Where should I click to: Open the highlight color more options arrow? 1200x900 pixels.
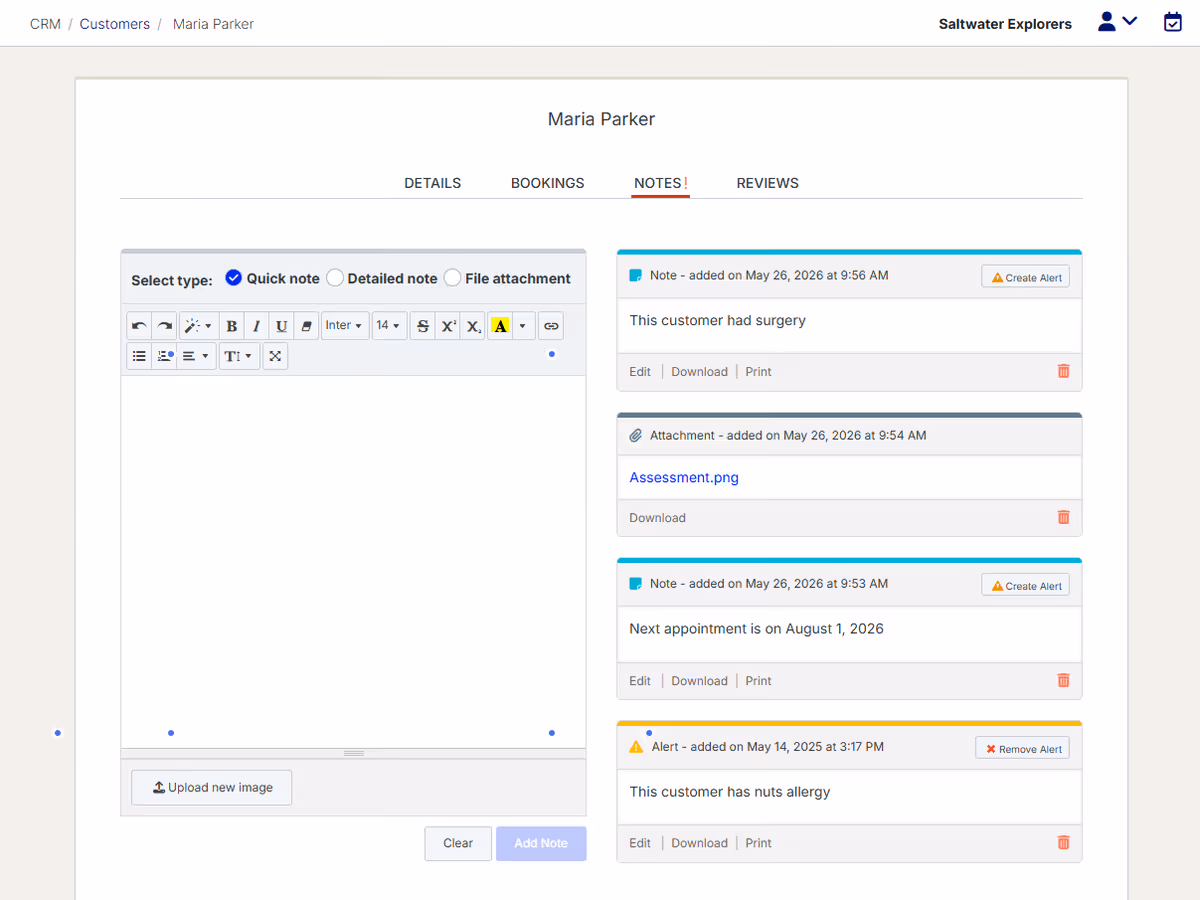coord(523,326)
